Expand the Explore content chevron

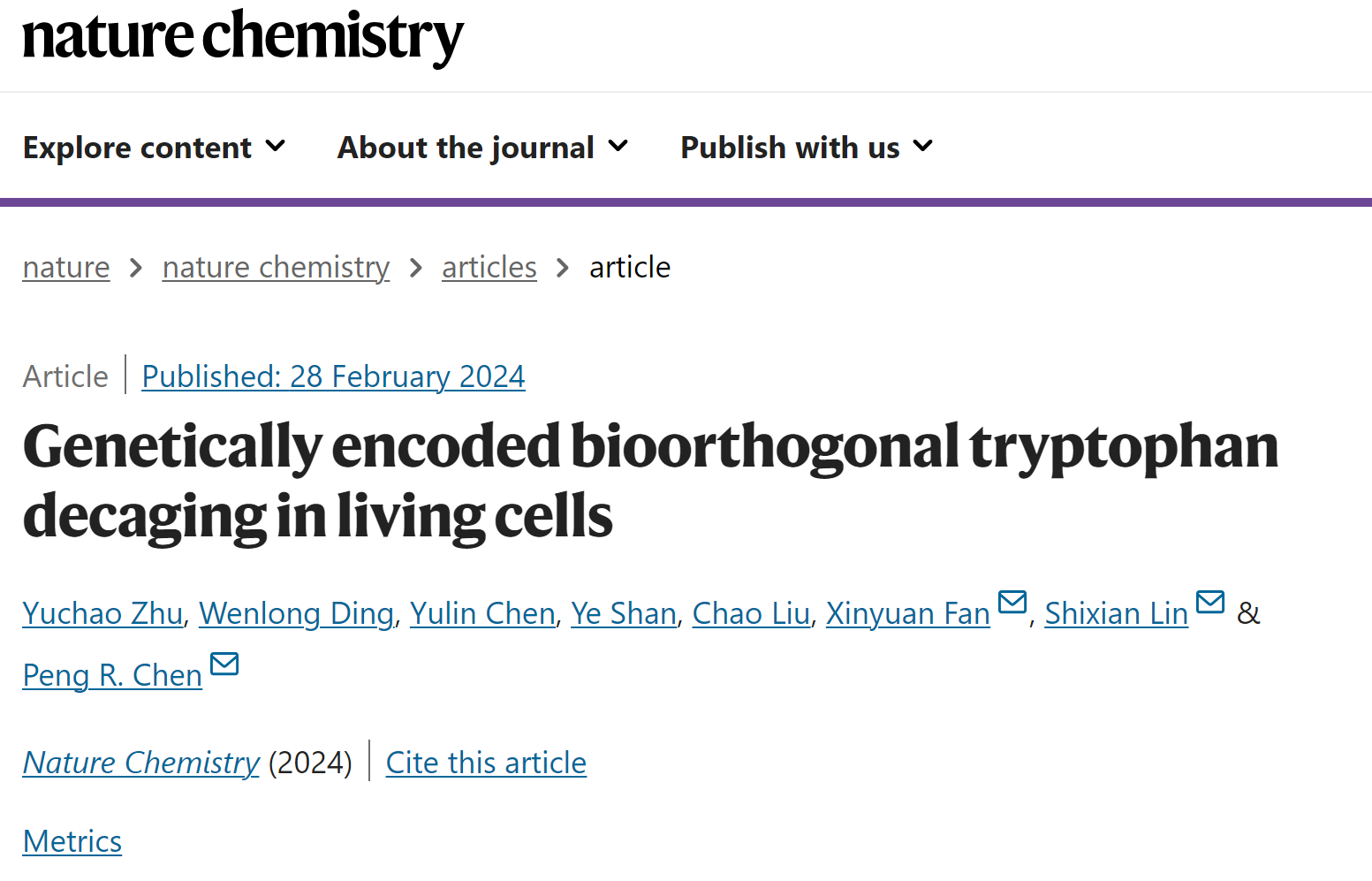click(x=276, y=146)
